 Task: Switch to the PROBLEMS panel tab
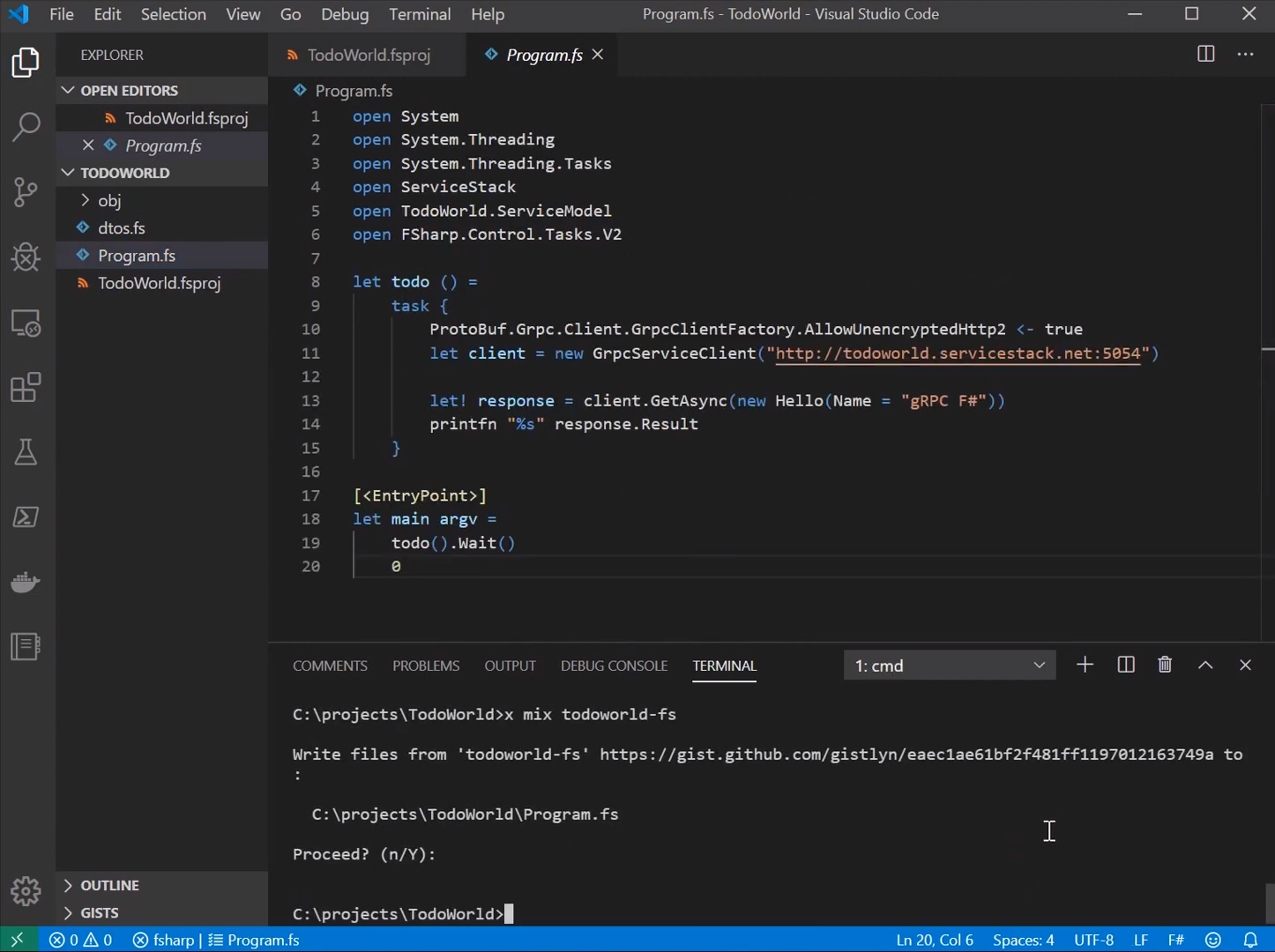coord(426,666)
